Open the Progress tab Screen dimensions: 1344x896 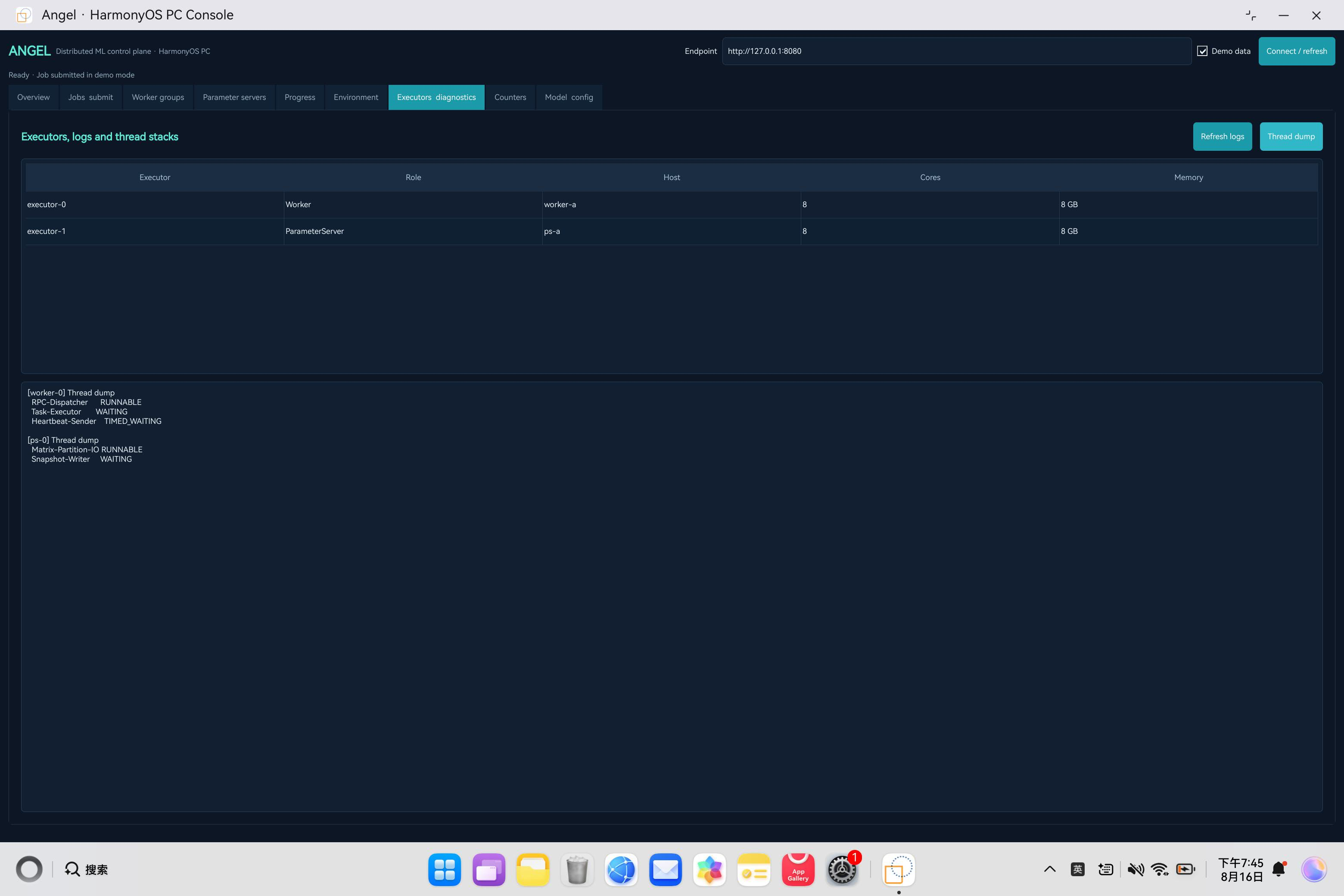click(x=300, y=97)
